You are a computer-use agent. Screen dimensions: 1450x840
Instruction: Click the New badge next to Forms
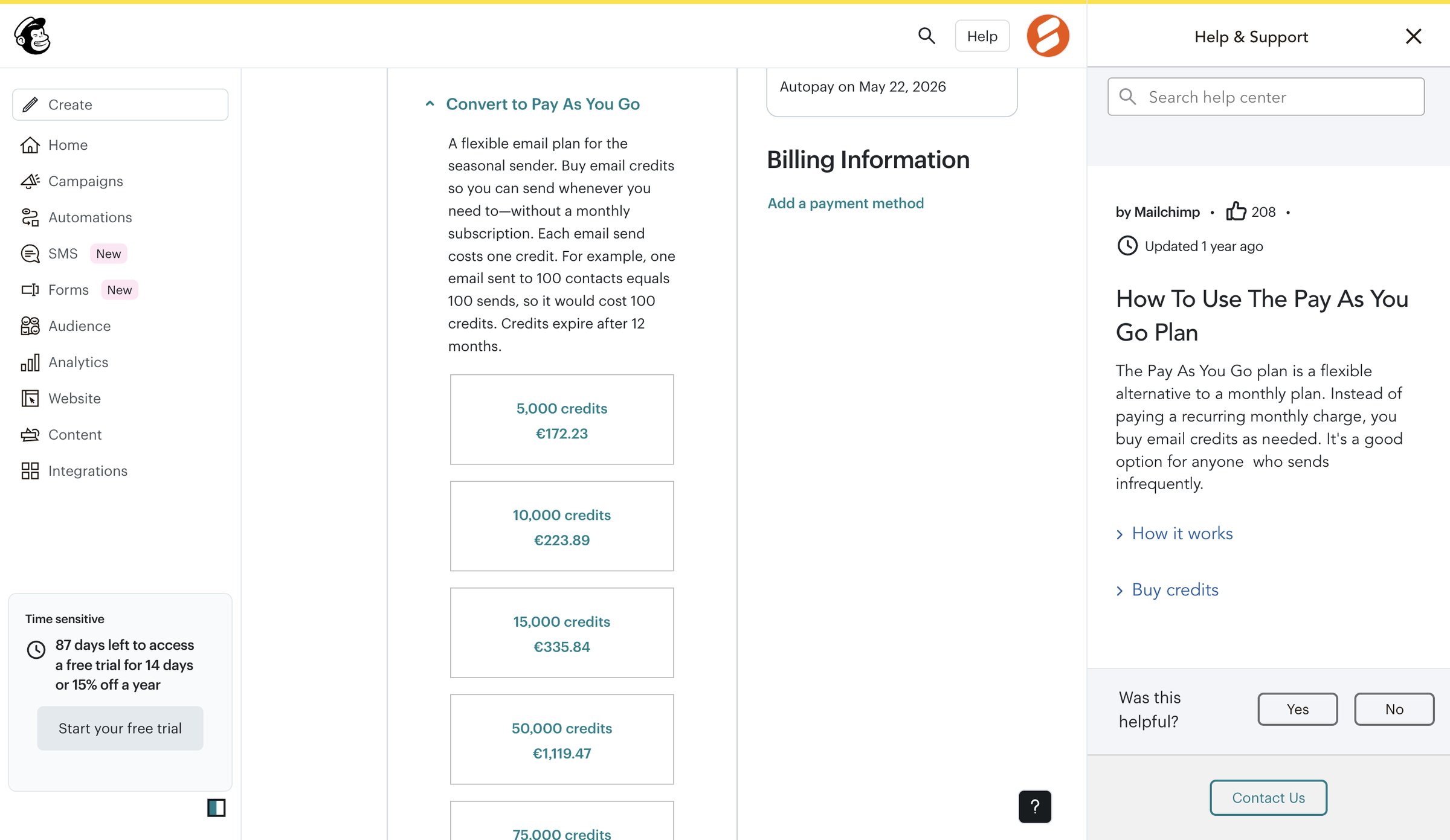point(120,290)
